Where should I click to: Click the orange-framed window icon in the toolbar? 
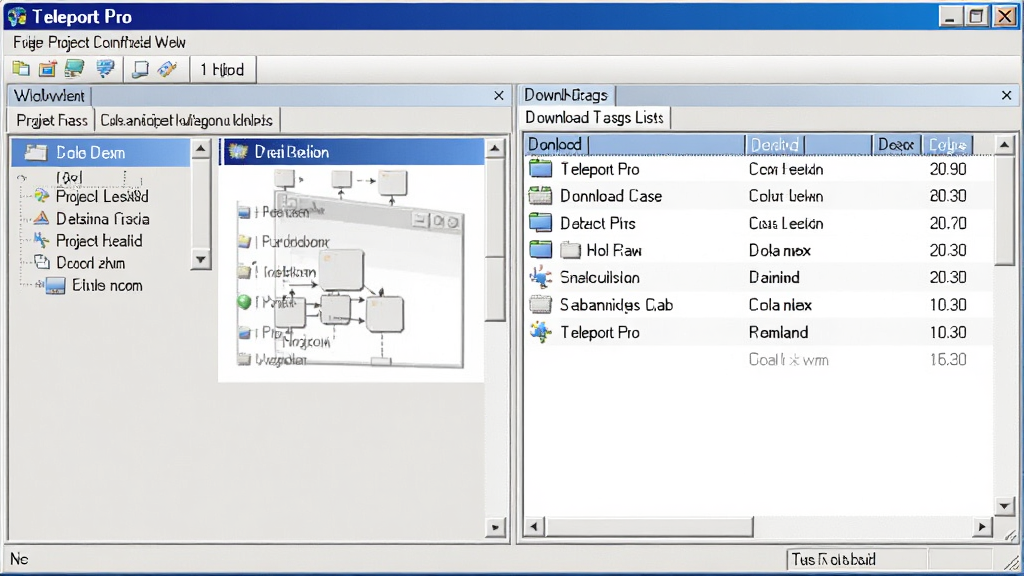pyautogui.click(x=47, y=69)
